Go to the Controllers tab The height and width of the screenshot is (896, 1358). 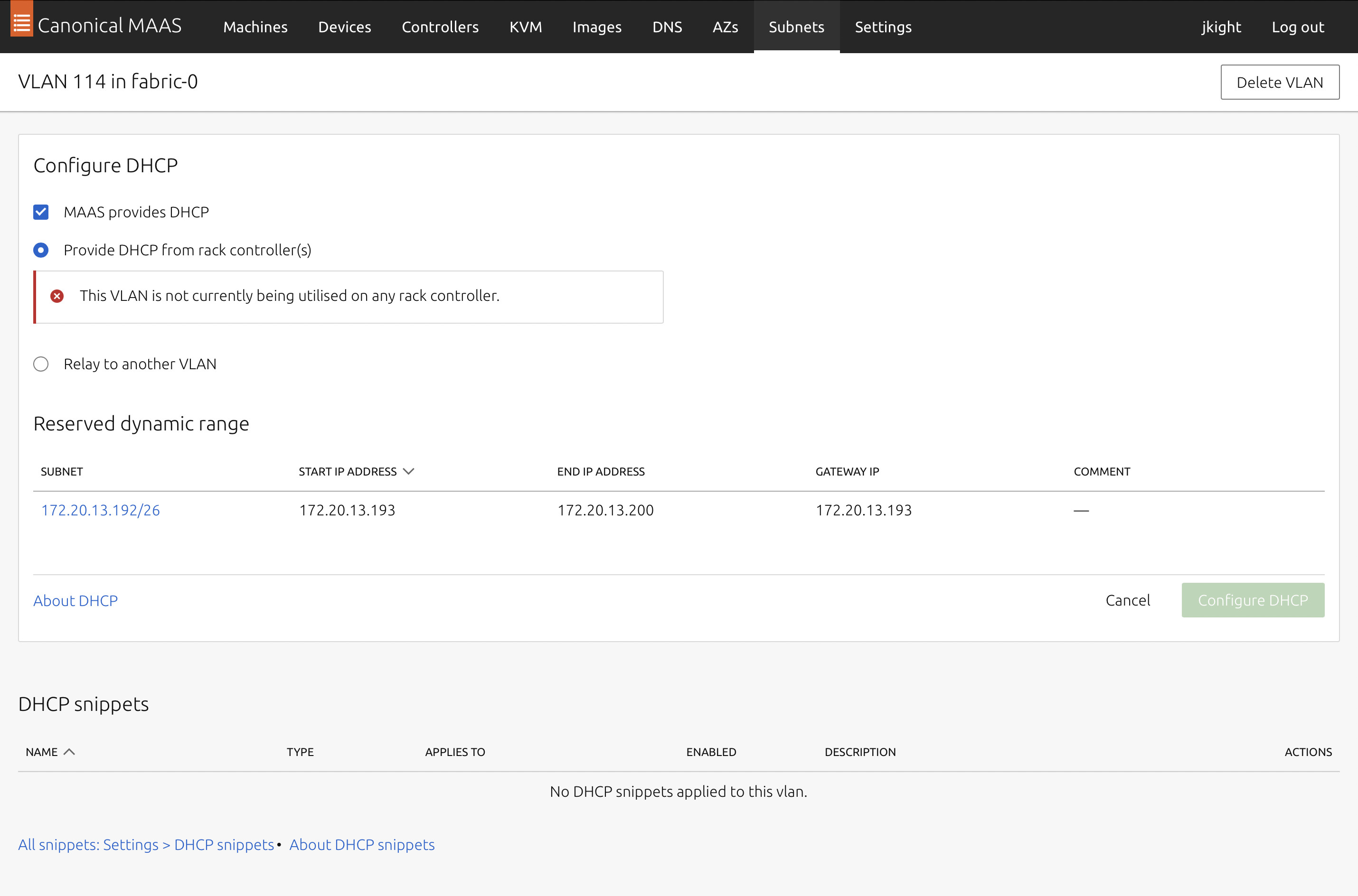(440, 27)
